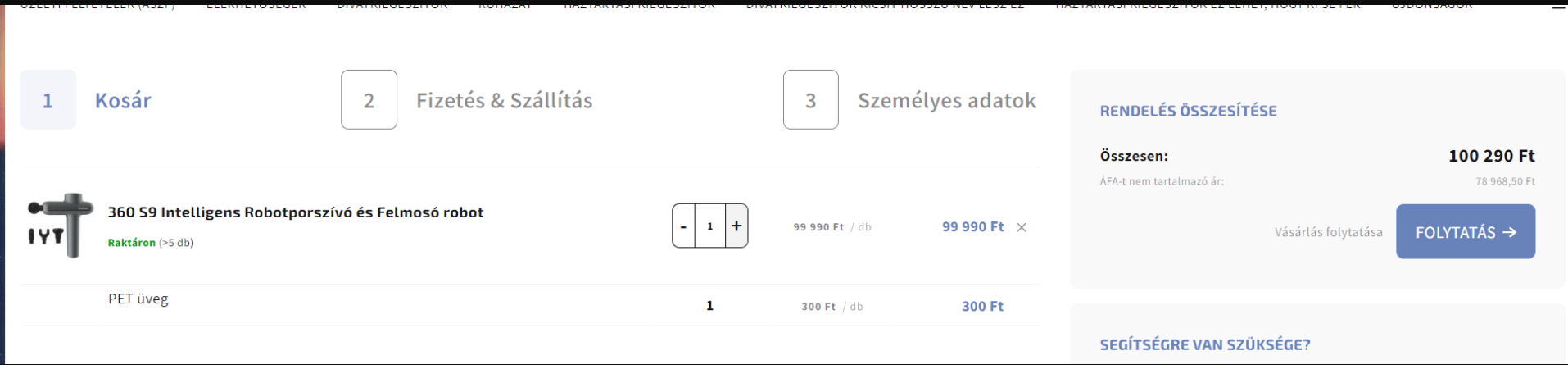Click the quantity input field showing 1
Viewport: 1568px width, 365px height.
(x=710, y=226)
